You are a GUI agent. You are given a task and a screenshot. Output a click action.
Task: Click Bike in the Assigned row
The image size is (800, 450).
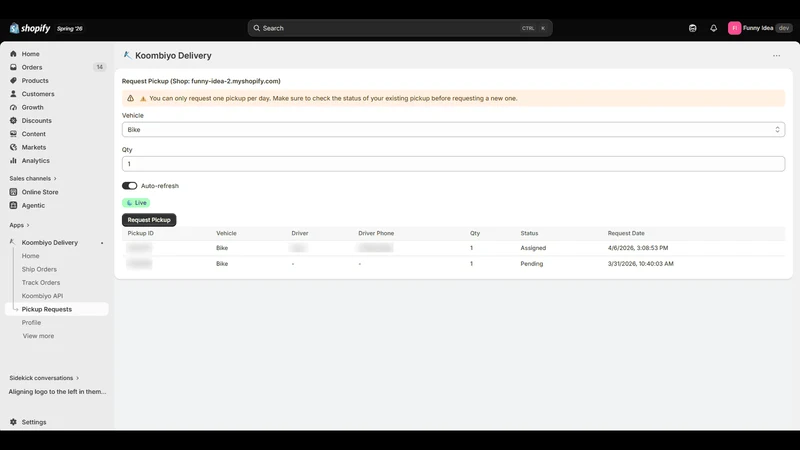[222, 248]
